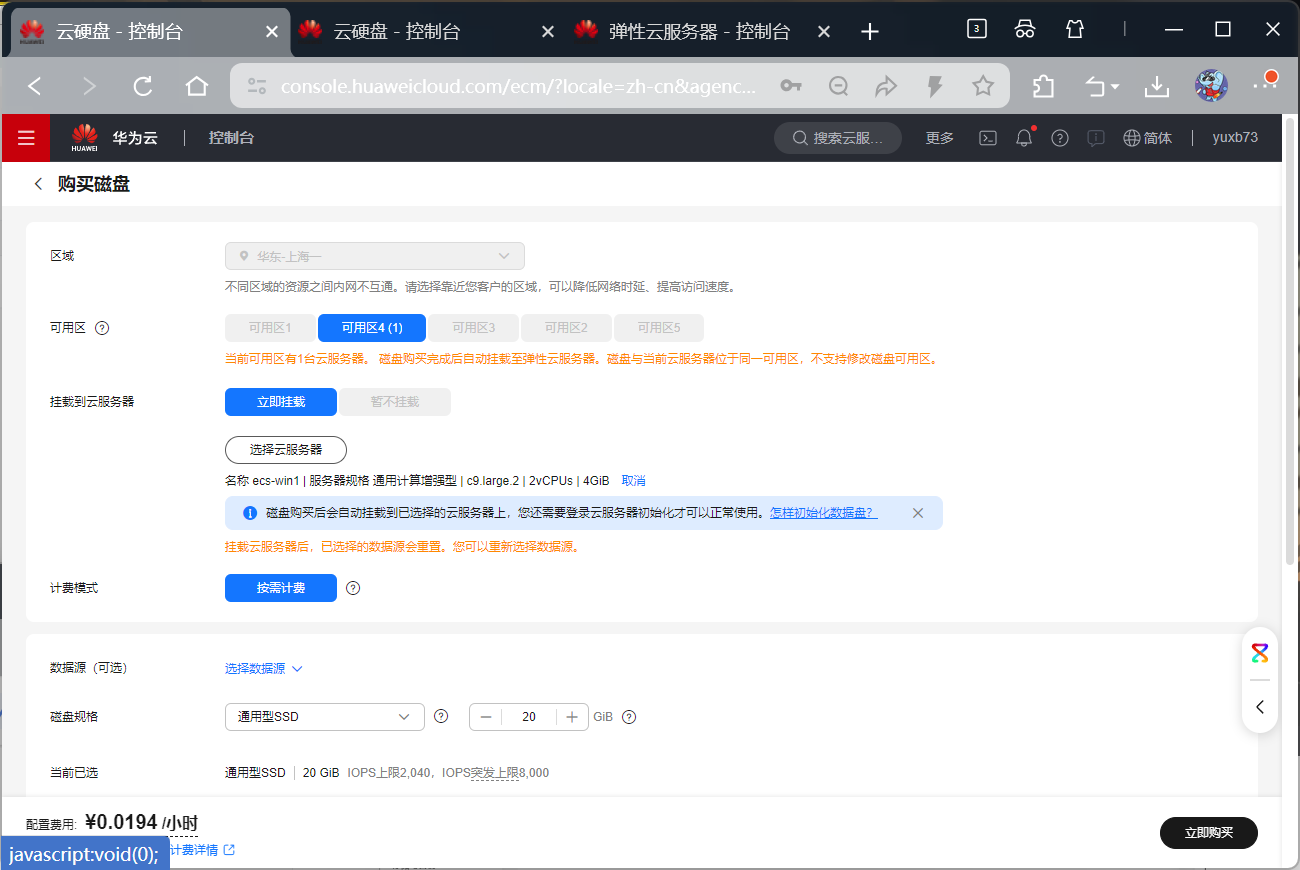Screen dimensions: 1300x870
Task: Click the browser address bar URL
Action: click(x=519, y=86)
